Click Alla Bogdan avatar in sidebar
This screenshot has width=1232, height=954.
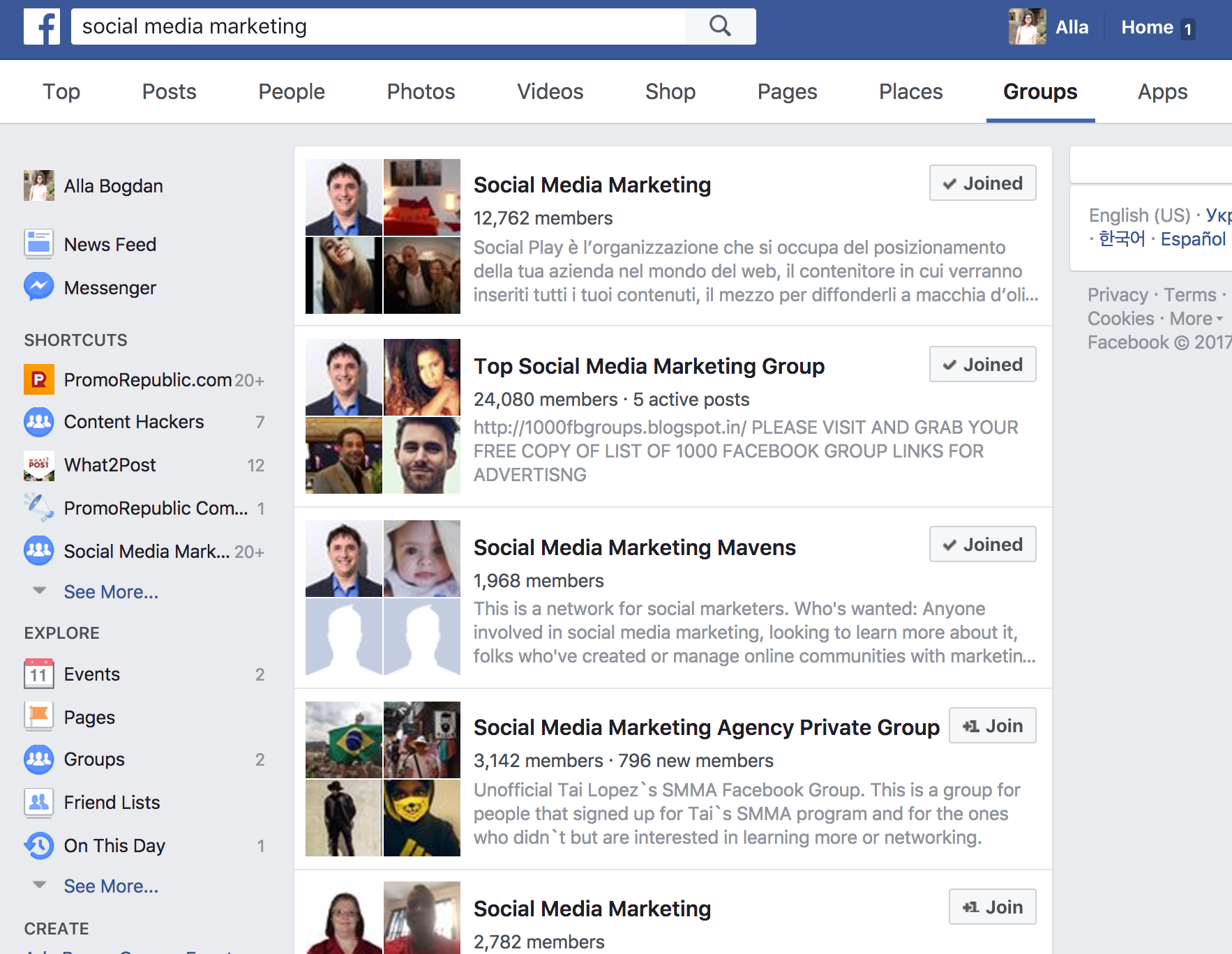click(39, 185)
